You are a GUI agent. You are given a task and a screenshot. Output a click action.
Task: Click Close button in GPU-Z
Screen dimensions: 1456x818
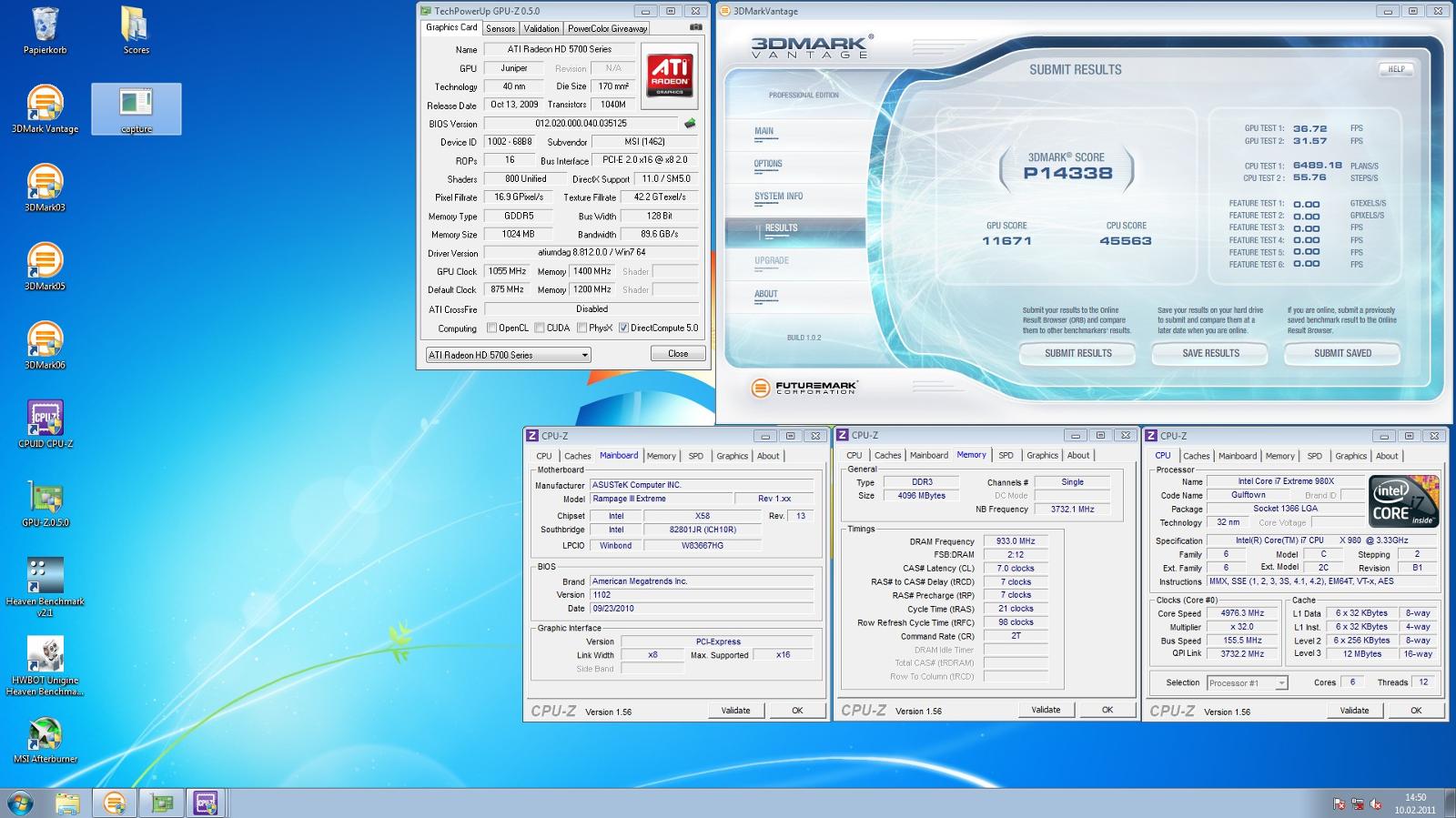(x=678, y=354)
